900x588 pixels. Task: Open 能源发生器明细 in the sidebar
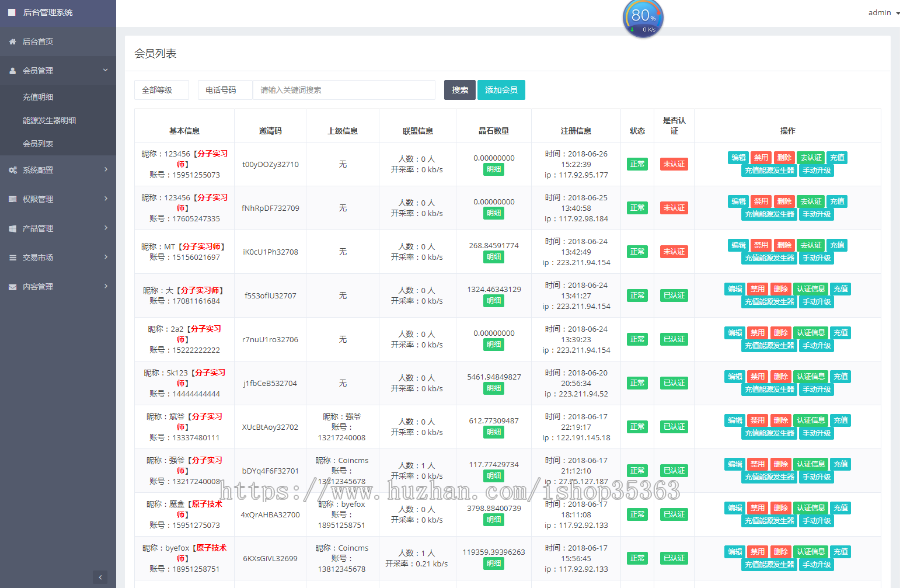point(49,121)
